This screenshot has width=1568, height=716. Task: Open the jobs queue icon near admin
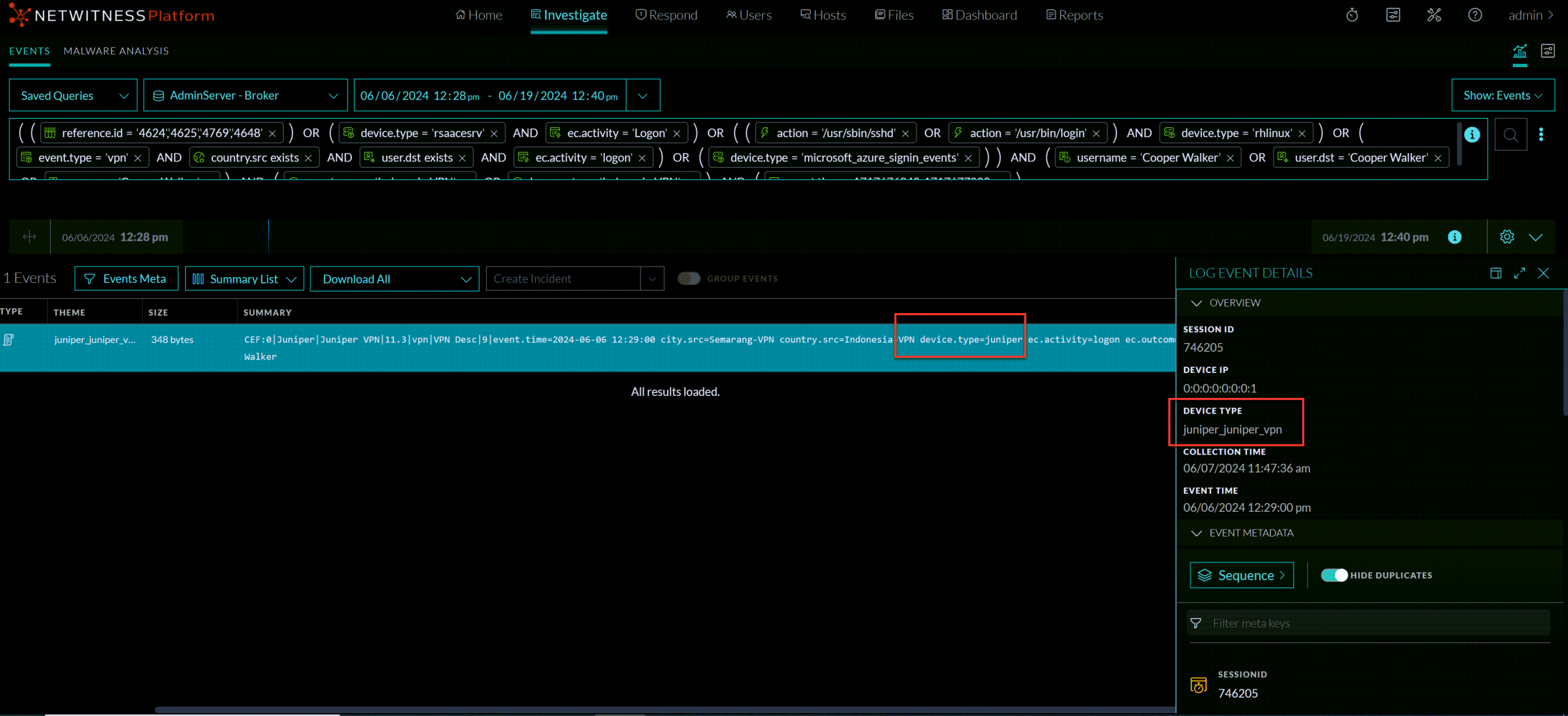pyautogui.click(x=1393, y=14)
